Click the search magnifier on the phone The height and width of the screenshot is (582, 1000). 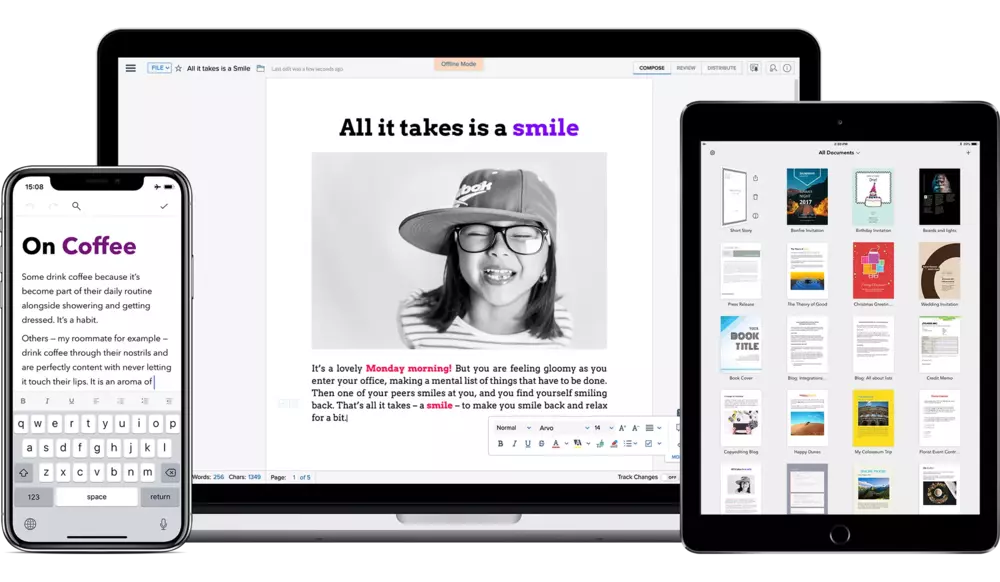(x=76, y=206)
